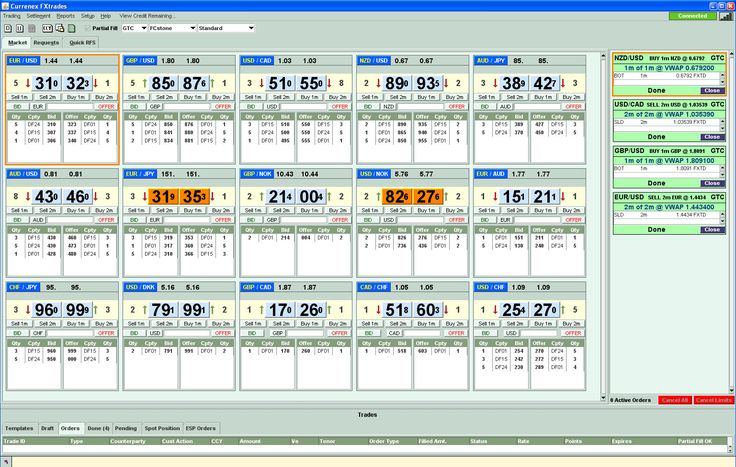Click the greyed-out third toolbar icon
Image resolution: width=736 pixels, height=467 pixels.
[31, 29]
